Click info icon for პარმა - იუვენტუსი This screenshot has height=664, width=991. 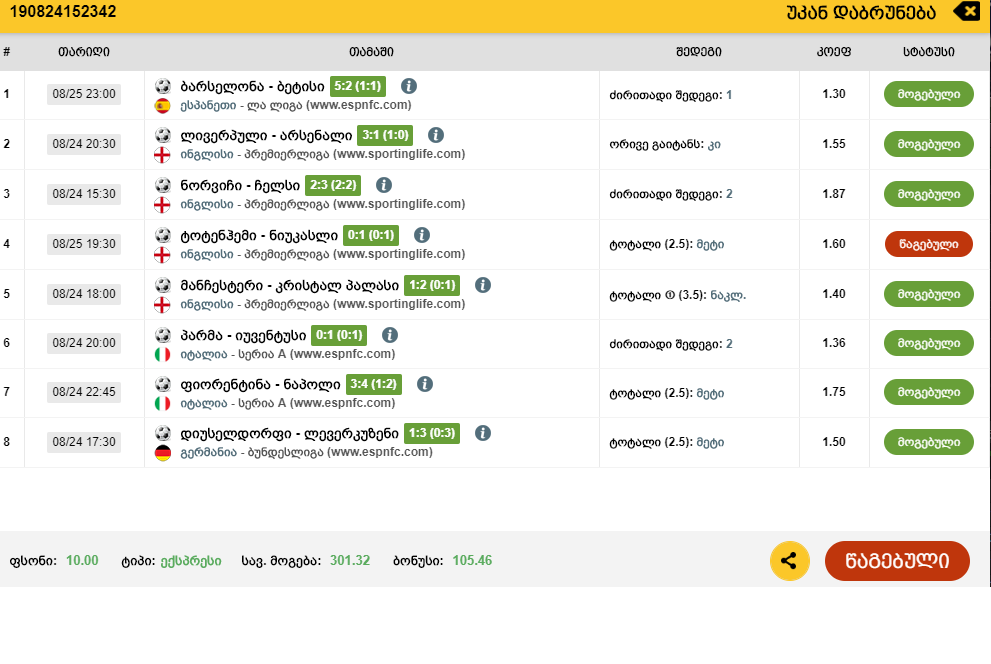(390, 335)
